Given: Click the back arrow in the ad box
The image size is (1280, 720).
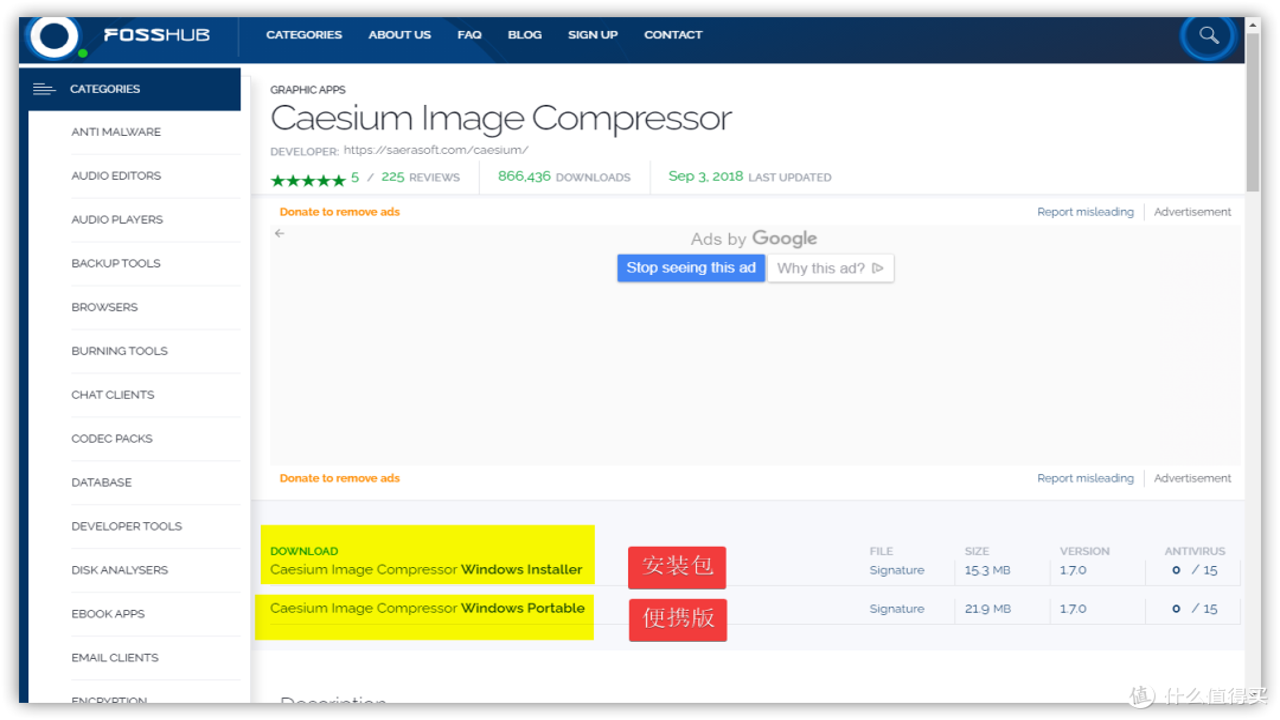Looking at the screenshot, I should [280, 233].
